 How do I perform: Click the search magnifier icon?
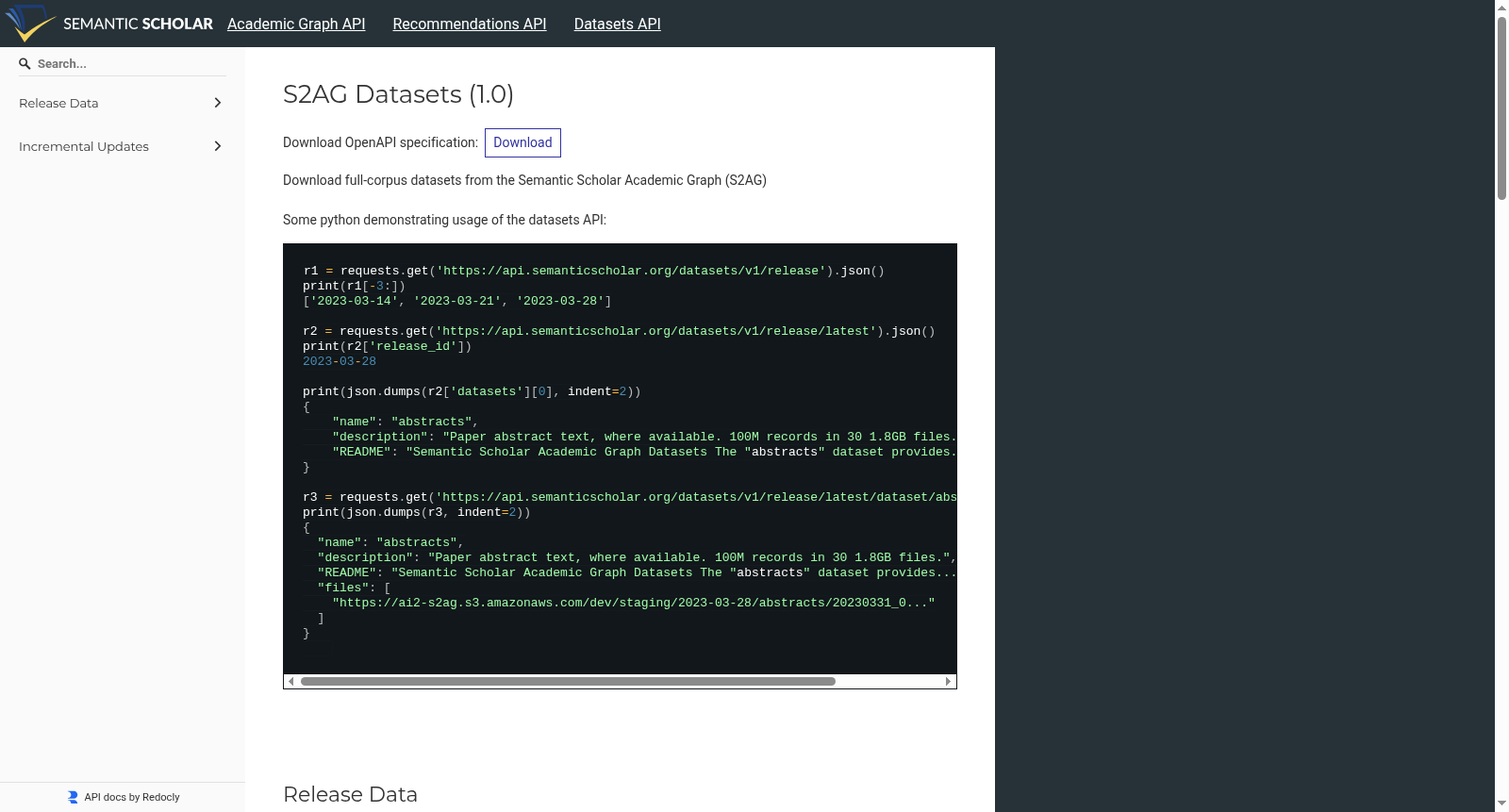point(25,64)
